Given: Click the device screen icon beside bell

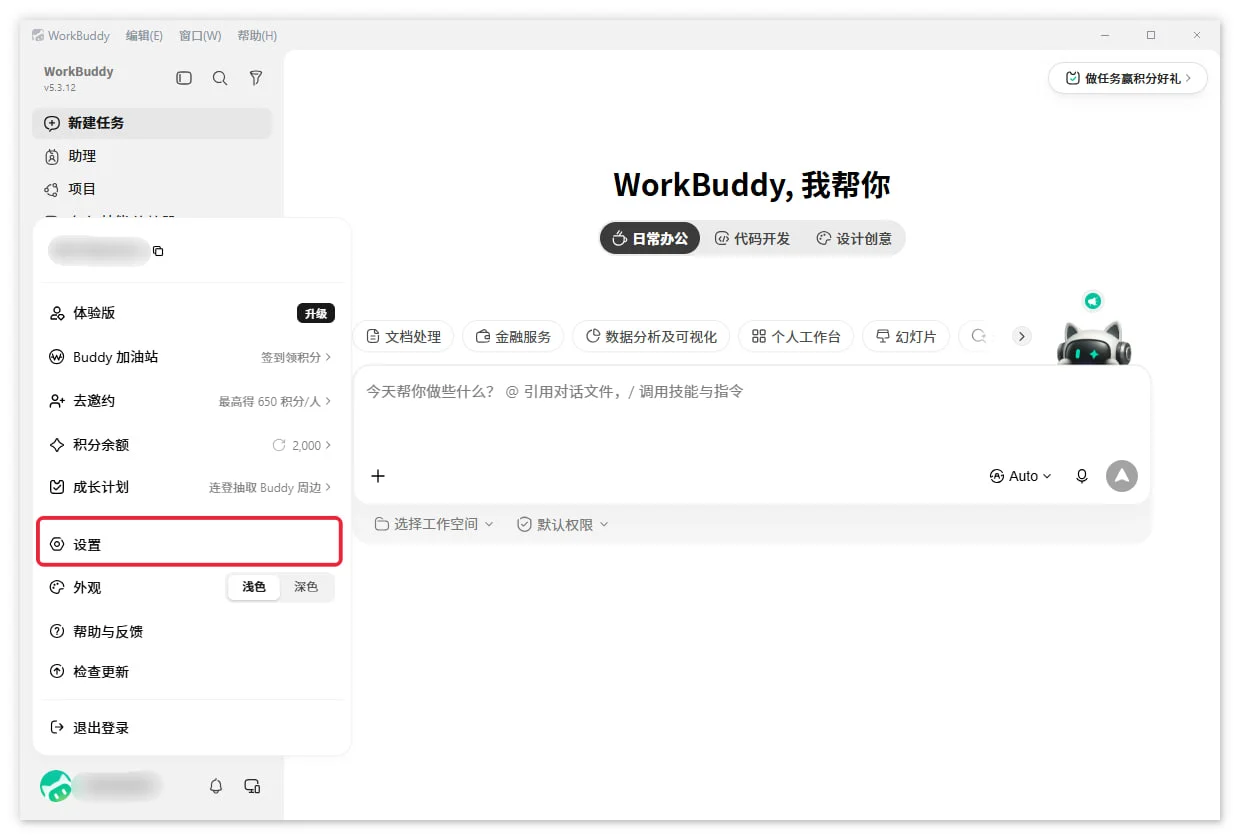Looking at the screenshot, I should (x=252, y=786).
